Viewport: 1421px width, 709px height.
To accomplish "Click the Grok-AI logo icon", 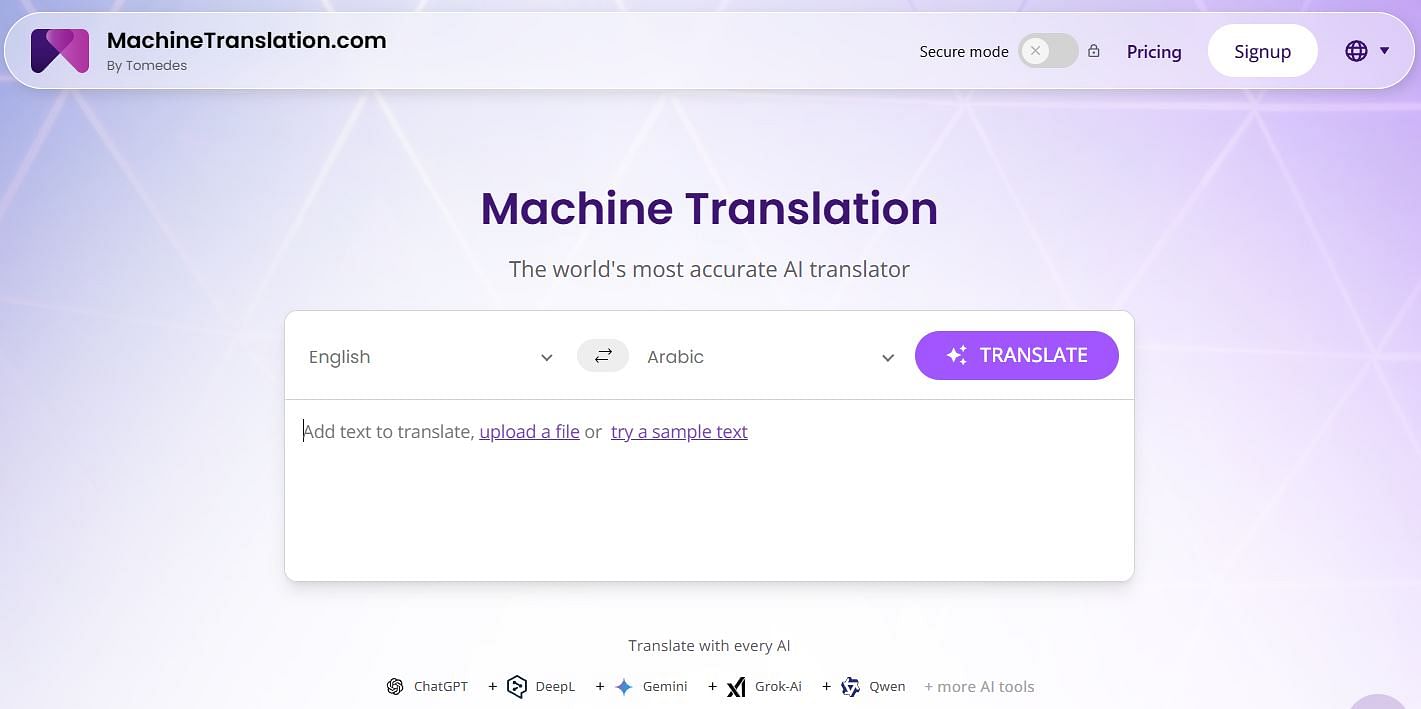I will click(x=736, y=687).
